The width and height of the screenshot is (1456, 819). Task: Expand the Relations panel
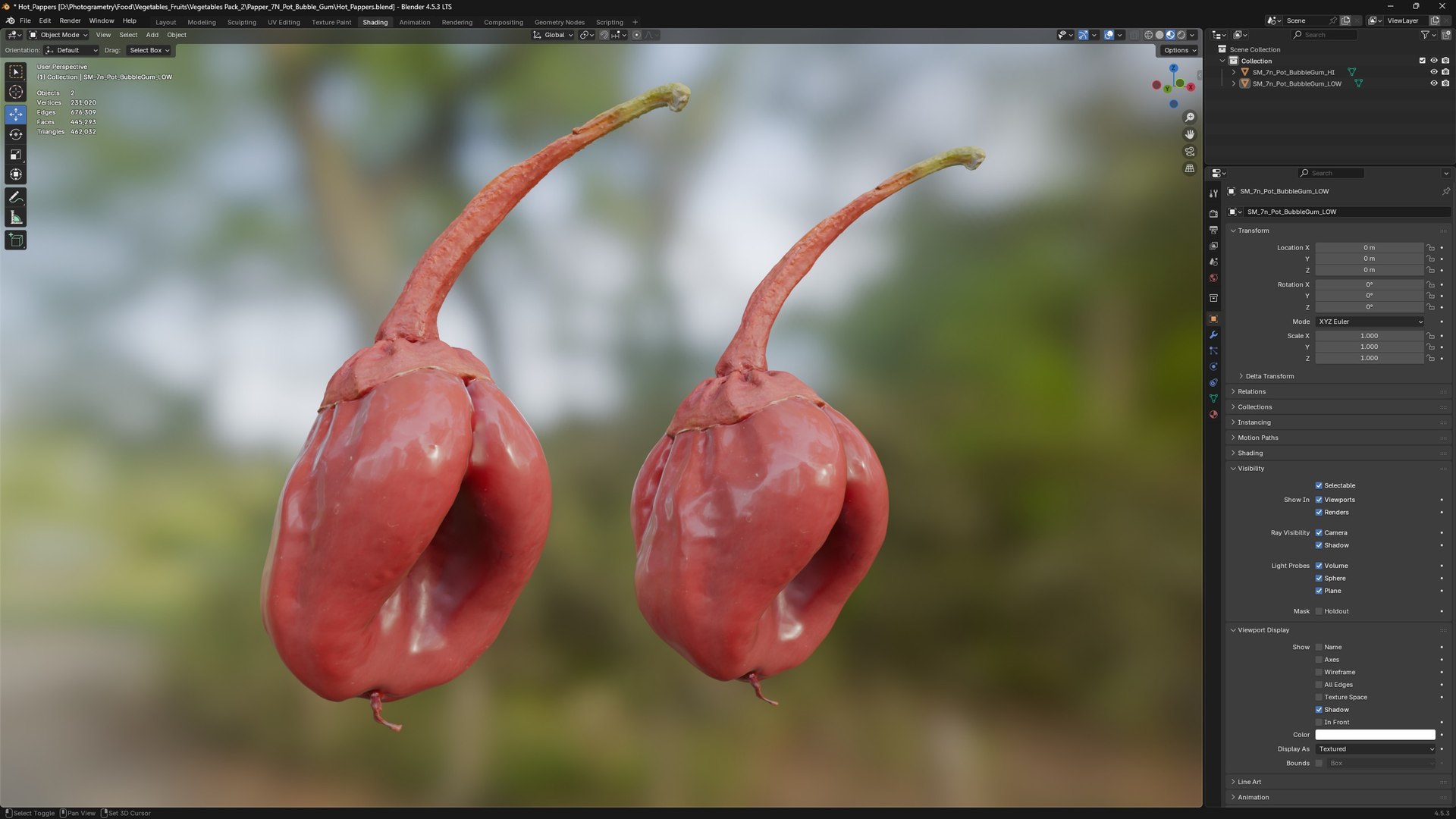tap(1251, 392)
